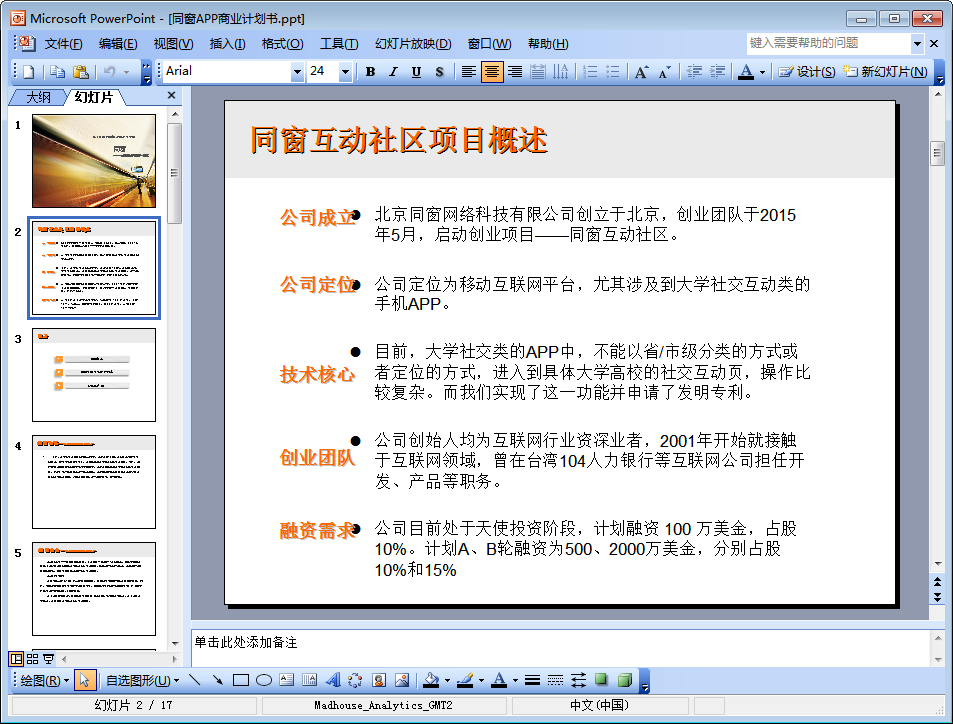The image size is (953, 724).
Task: Click the New document icon
Action: [29, 72]
